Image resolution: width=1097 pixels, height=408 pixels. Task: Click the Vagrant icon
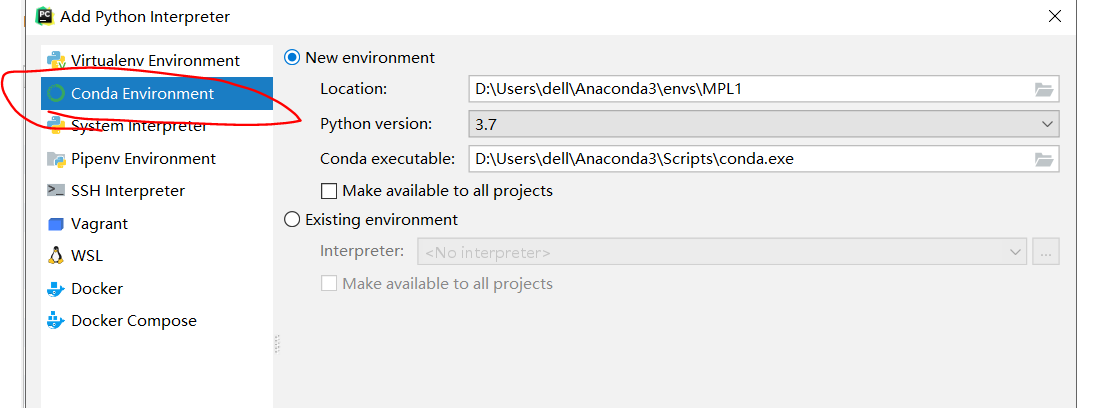[x=56, y=224]
